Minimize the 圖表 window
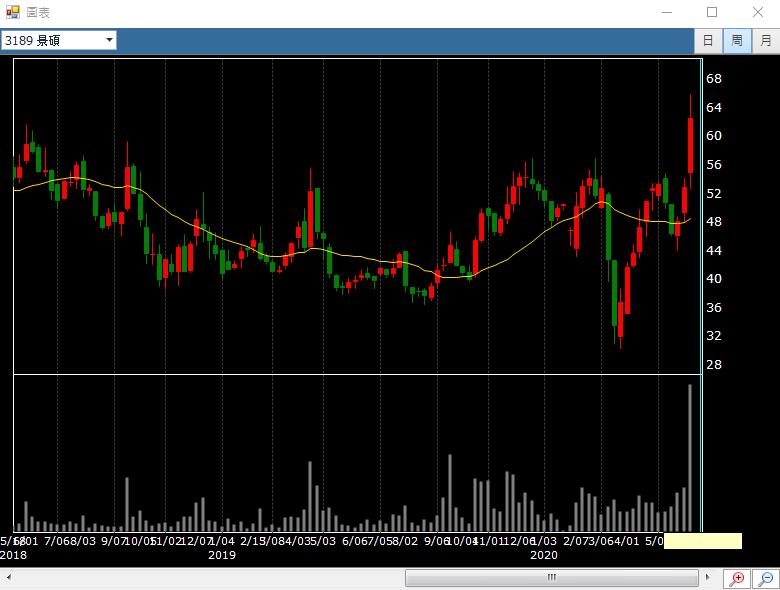The height and width of the screenshot is (590, 780). coord(667,12)
